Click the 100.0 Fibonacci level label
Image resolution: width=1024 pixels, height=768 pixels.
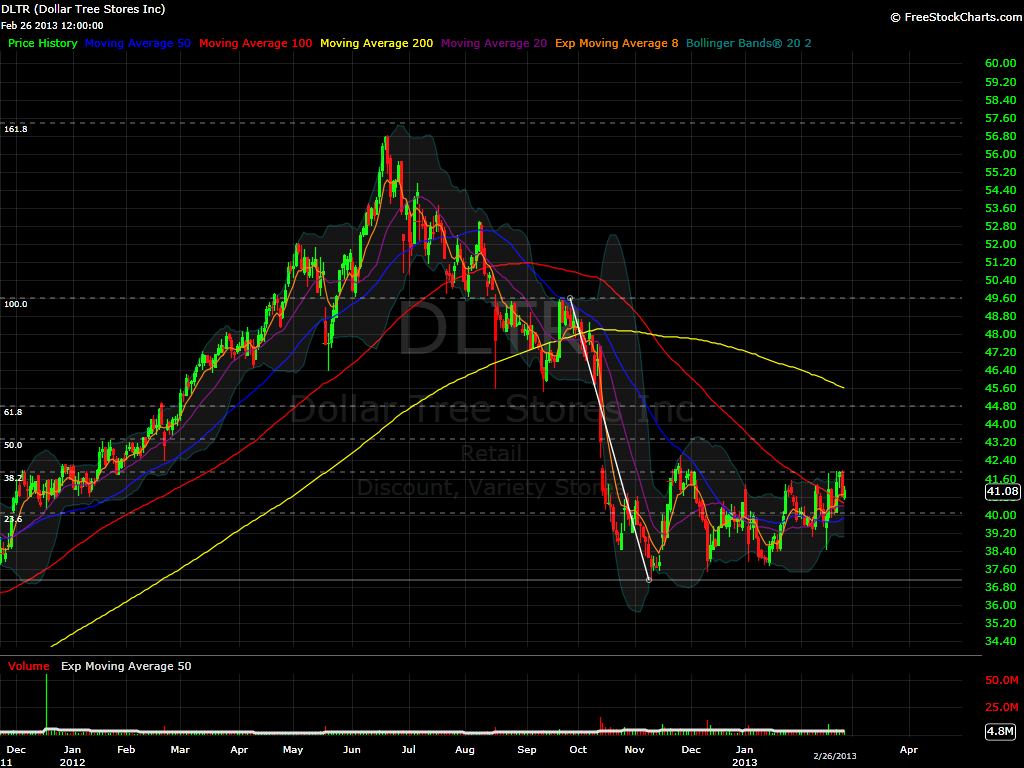(16, 304)
